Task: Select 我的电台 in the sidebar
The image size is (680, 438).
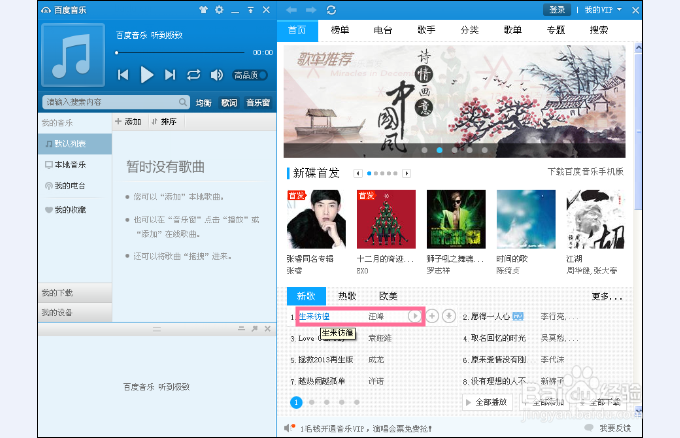Action: 75,186
